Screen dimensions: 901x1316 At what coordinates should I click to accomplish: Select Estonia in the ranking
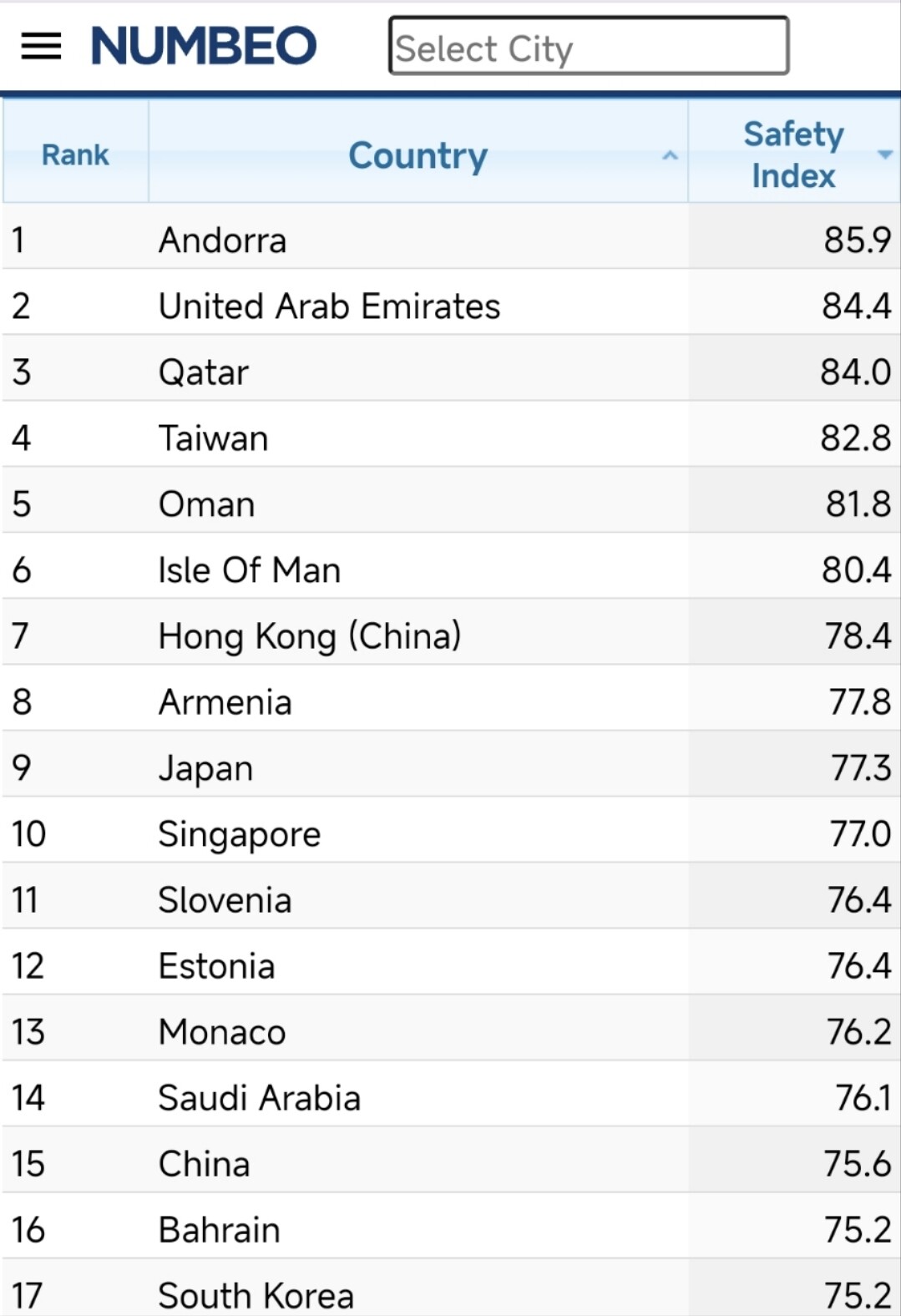pyautogui.click(x=216, y=966)
